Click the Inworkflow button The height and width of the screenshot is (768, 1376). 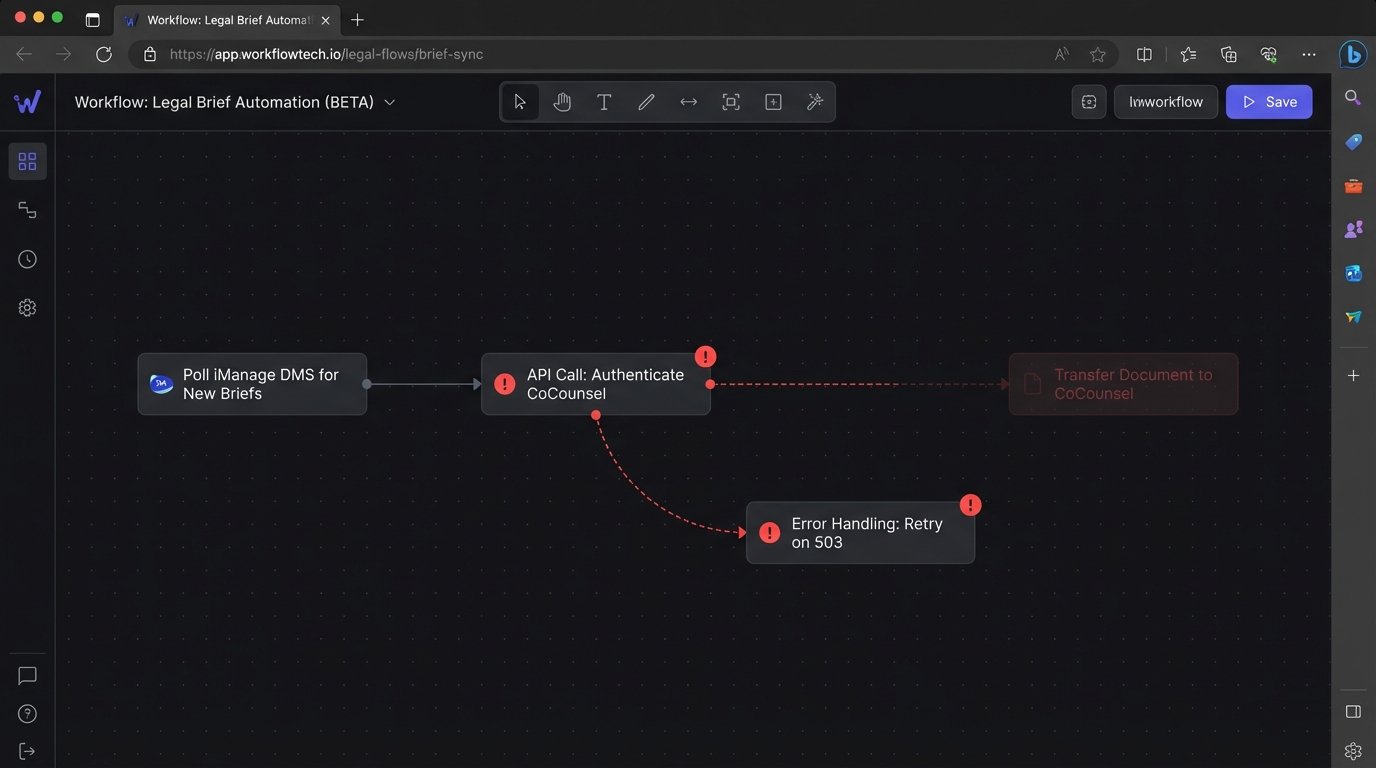(x=1165, y=102)
